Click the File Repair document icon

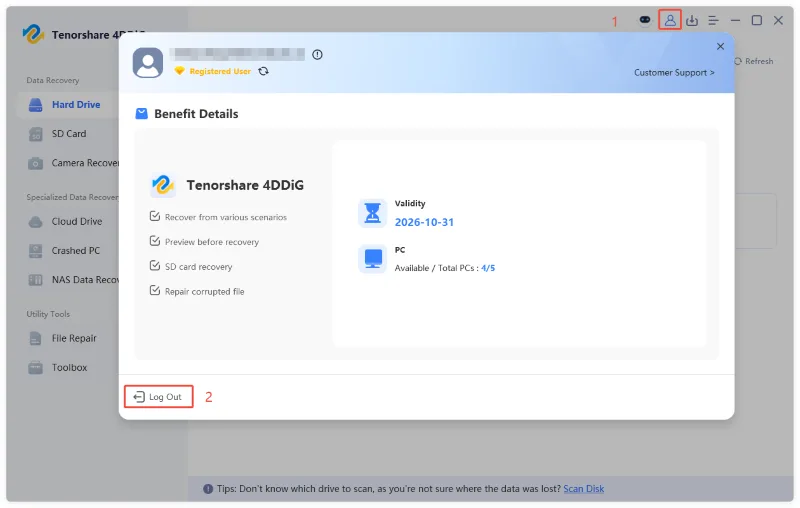click(x=35, y=339)
